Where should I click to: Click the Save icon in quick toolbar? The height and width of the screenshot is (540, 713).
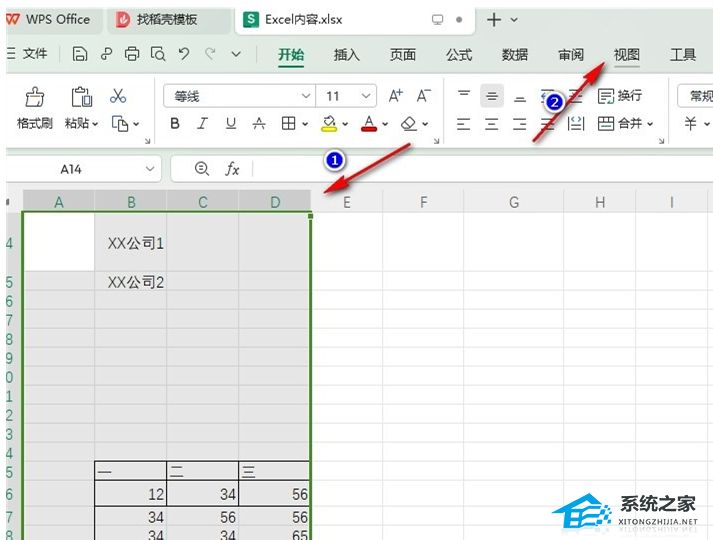coord(80,54)
